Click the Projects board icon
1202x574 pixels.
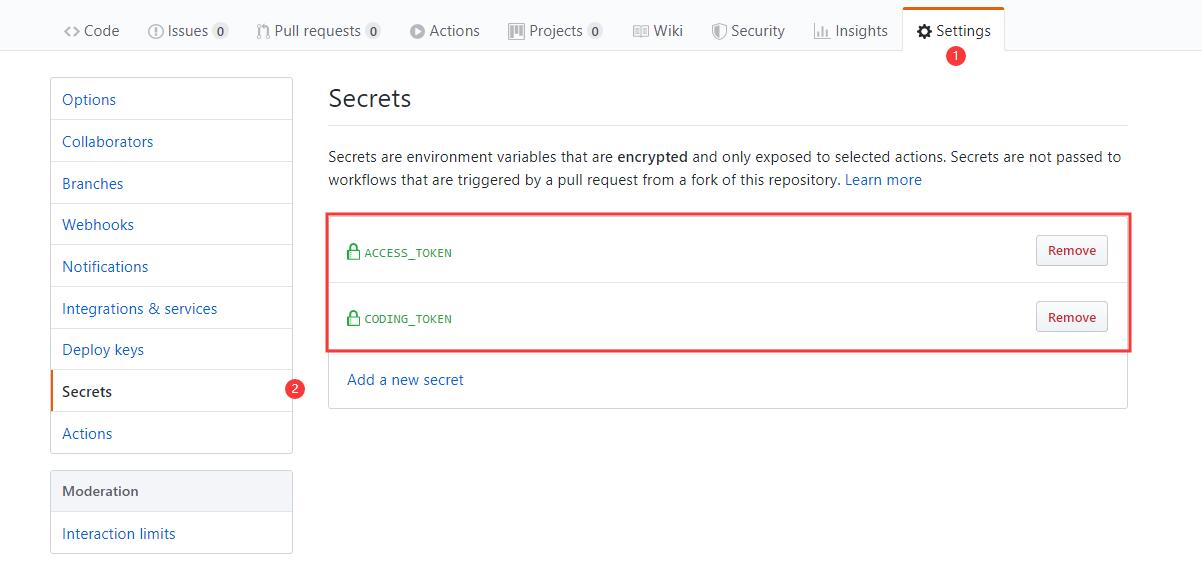(516, 31)
